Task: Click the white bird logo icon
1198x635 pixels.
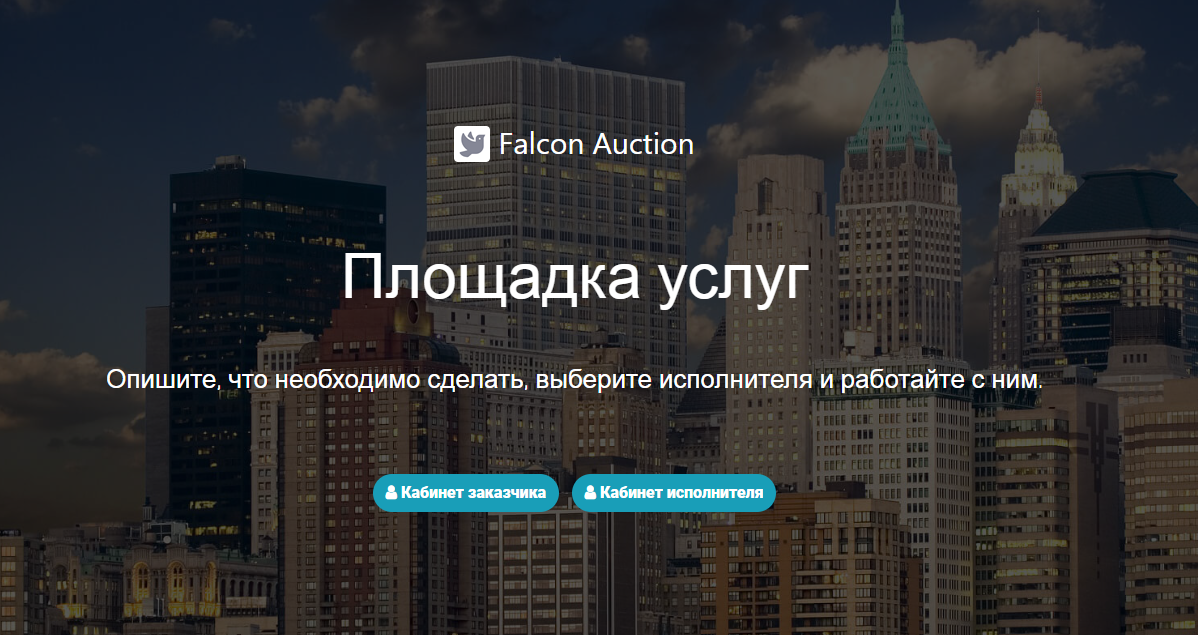Action: click(x=471, y=144)
